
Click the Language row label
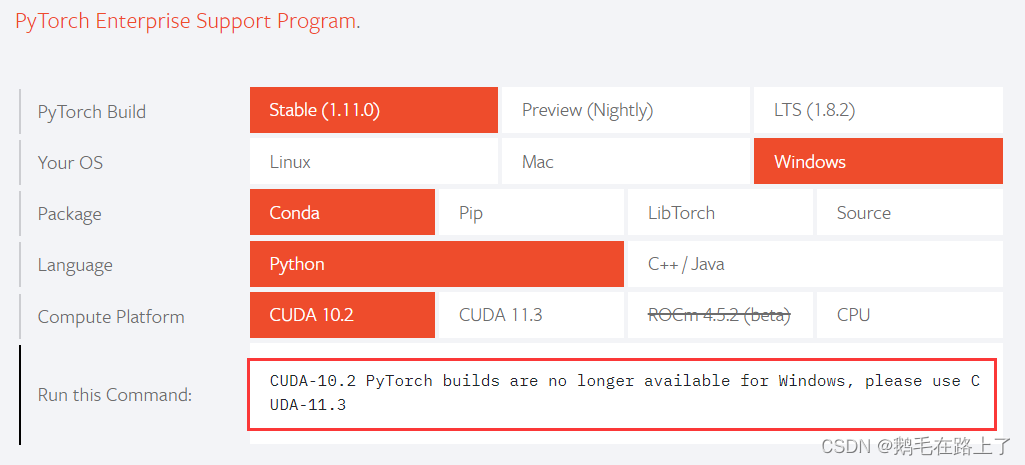[75, 265]
